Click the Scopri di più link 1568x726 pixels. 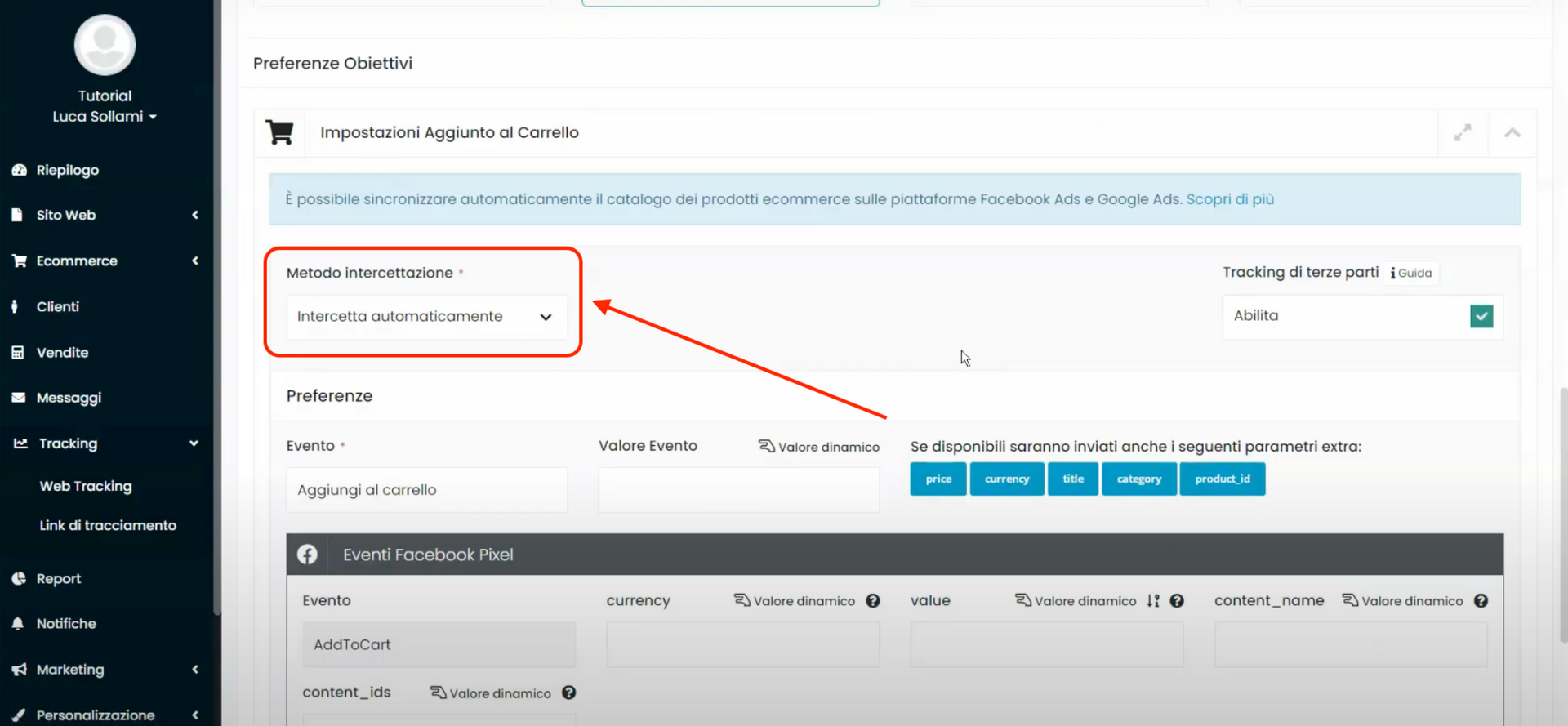tap(1230, 199)
